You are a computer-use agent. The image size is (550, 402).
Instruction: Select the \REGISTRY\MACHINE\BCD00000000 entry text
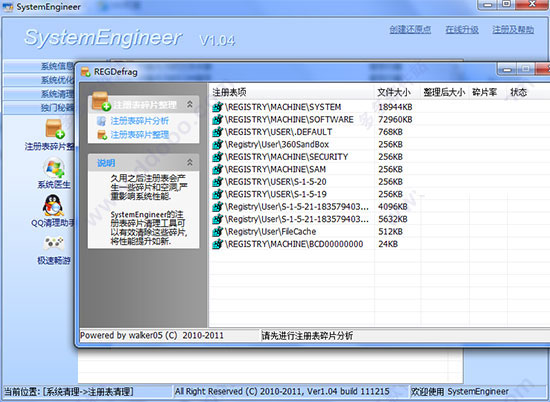[294, 244]
